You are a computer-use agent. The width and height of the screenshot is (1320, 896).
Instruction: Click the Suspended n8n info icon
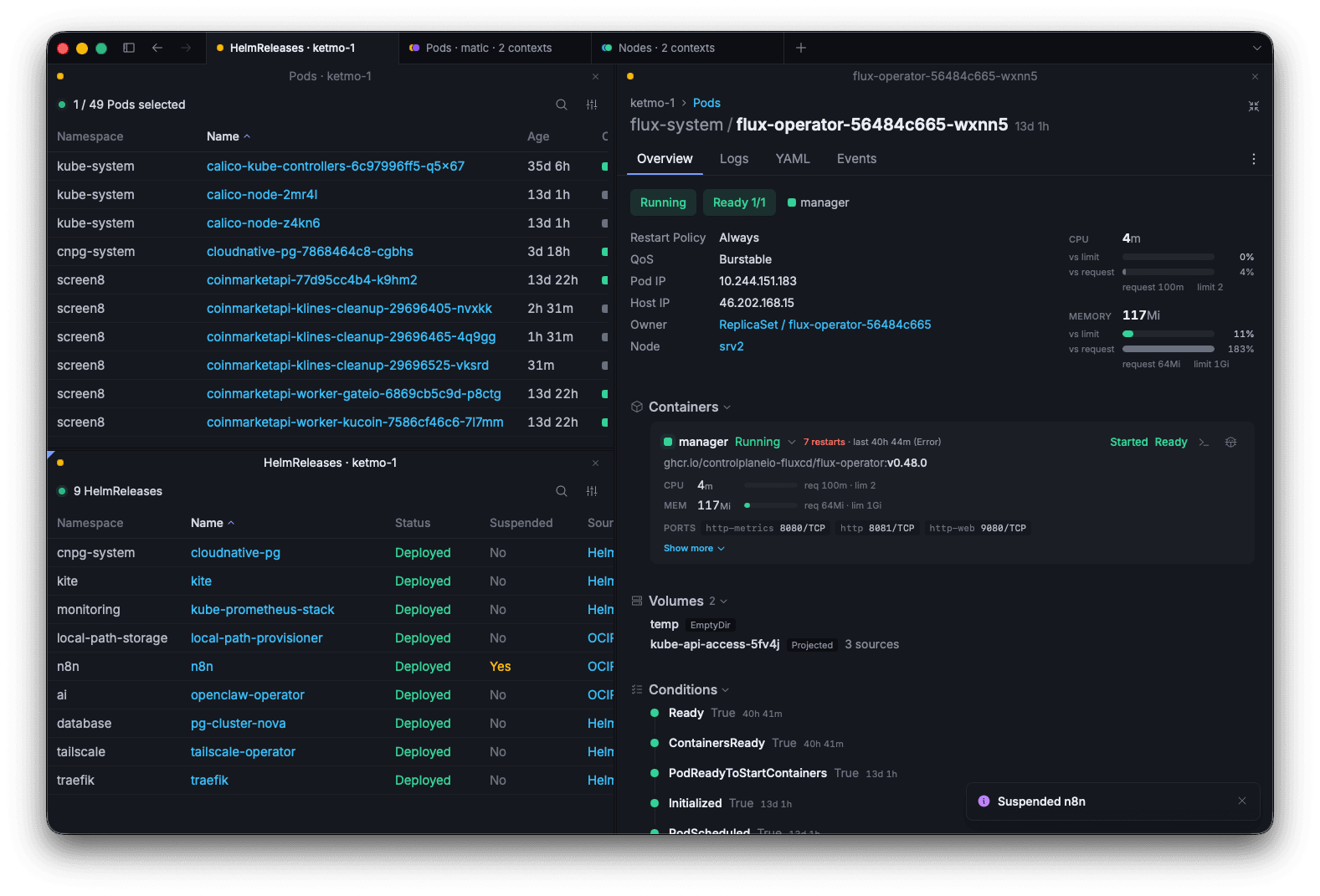[x=984, y=801]
